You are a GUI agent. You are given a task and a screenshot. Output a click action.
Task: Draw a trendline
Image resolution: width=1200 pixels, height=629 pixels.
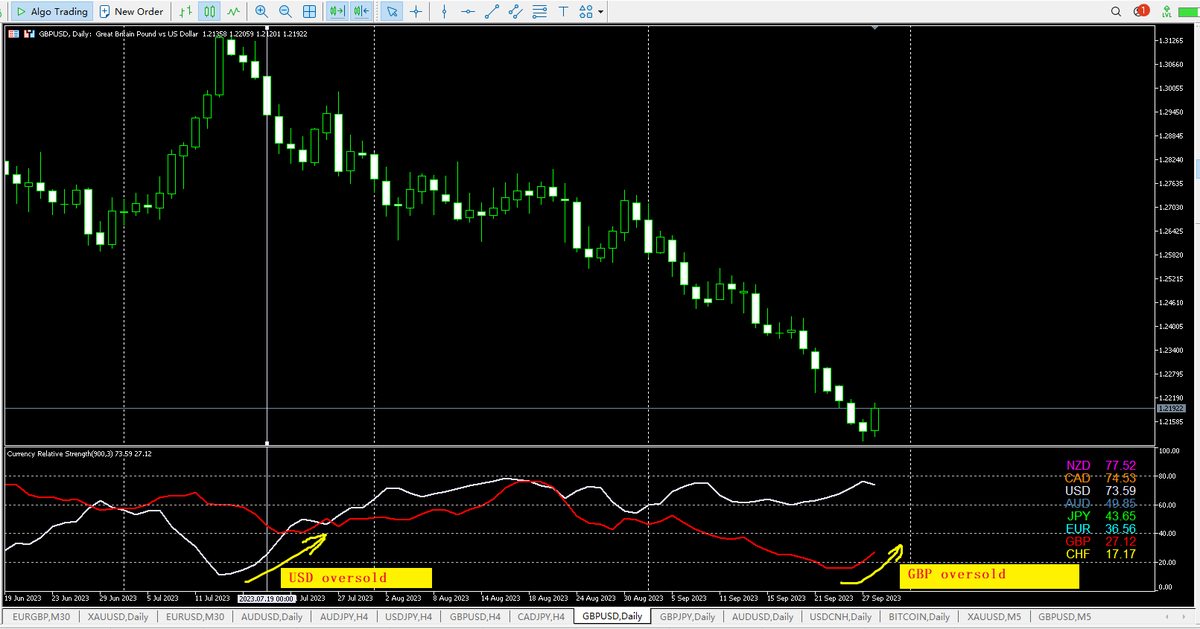492,12
